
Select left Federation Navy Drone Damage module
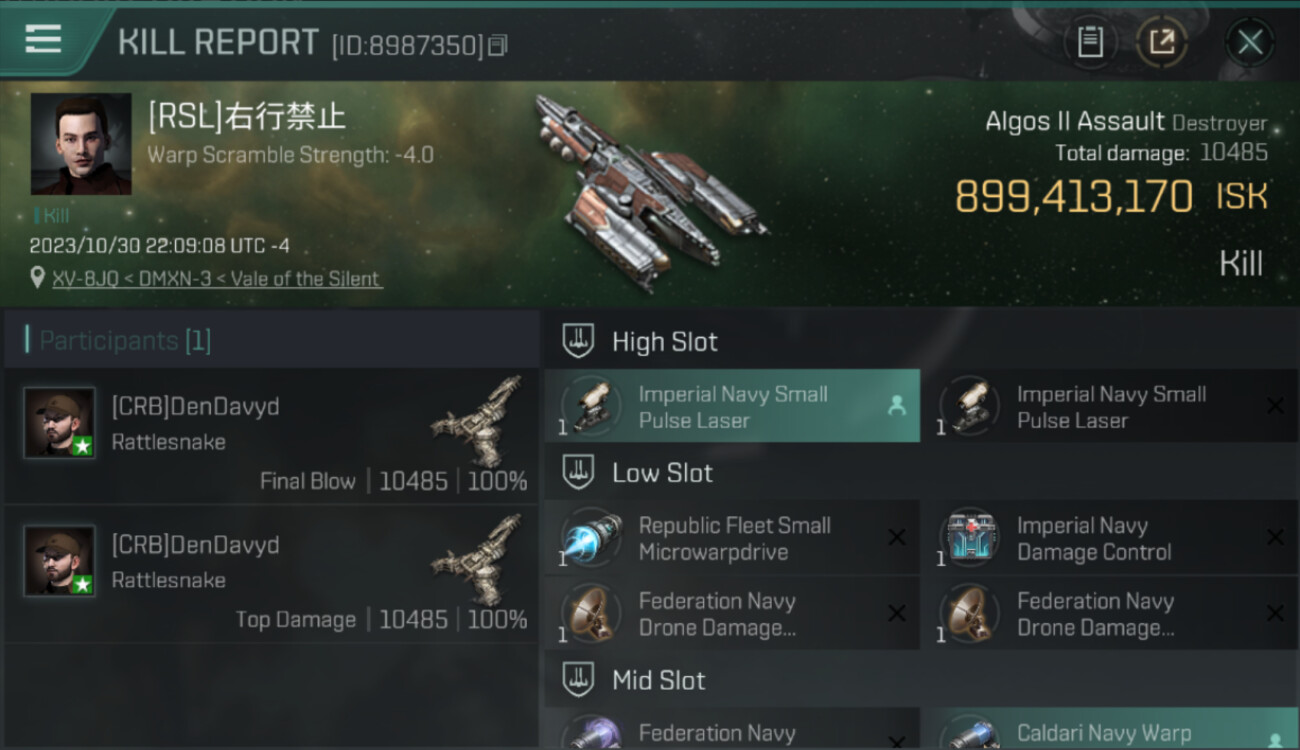[732, 614]
